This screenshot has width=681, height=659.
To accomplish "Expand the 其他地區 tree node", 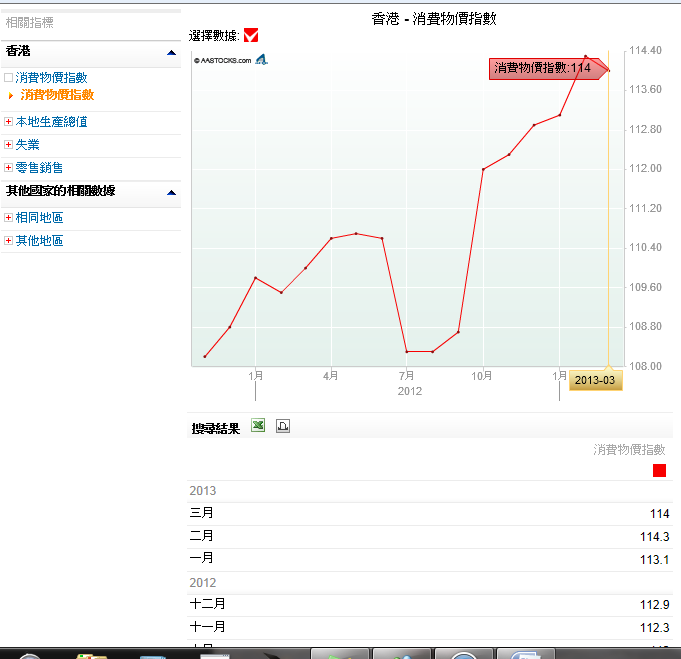I will [x=8, y=240].
